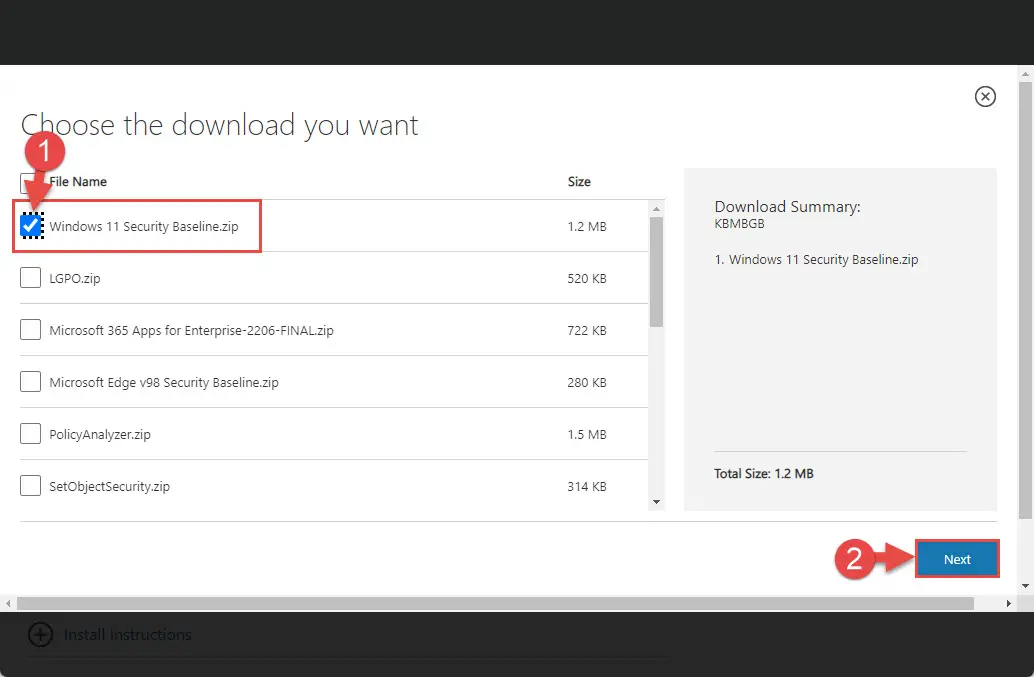This screenshot has height=677, width=1034.
Task: Click file list scroll down arrow
Action: (x=656, y=502)
